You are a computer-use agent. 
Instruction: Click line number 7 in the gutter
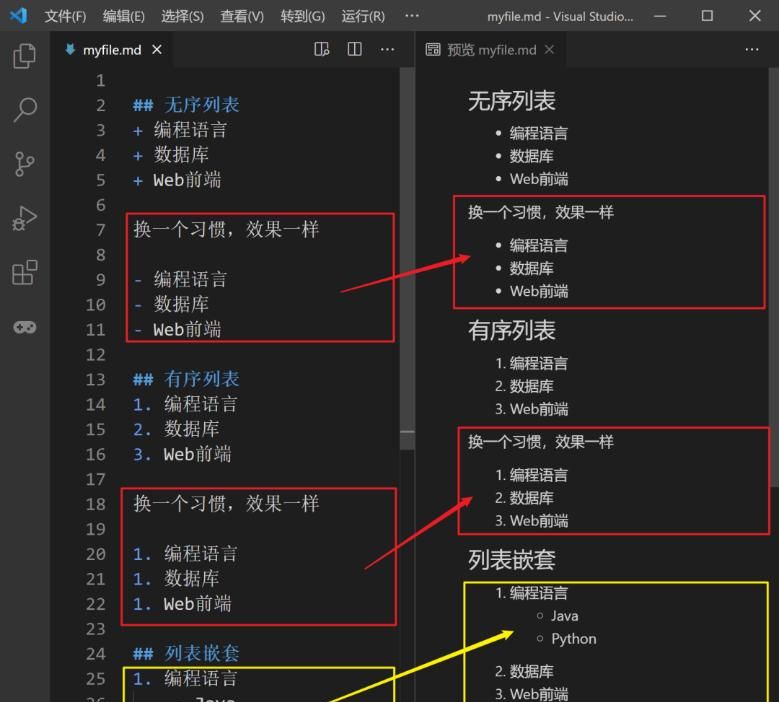click(100, 230)
